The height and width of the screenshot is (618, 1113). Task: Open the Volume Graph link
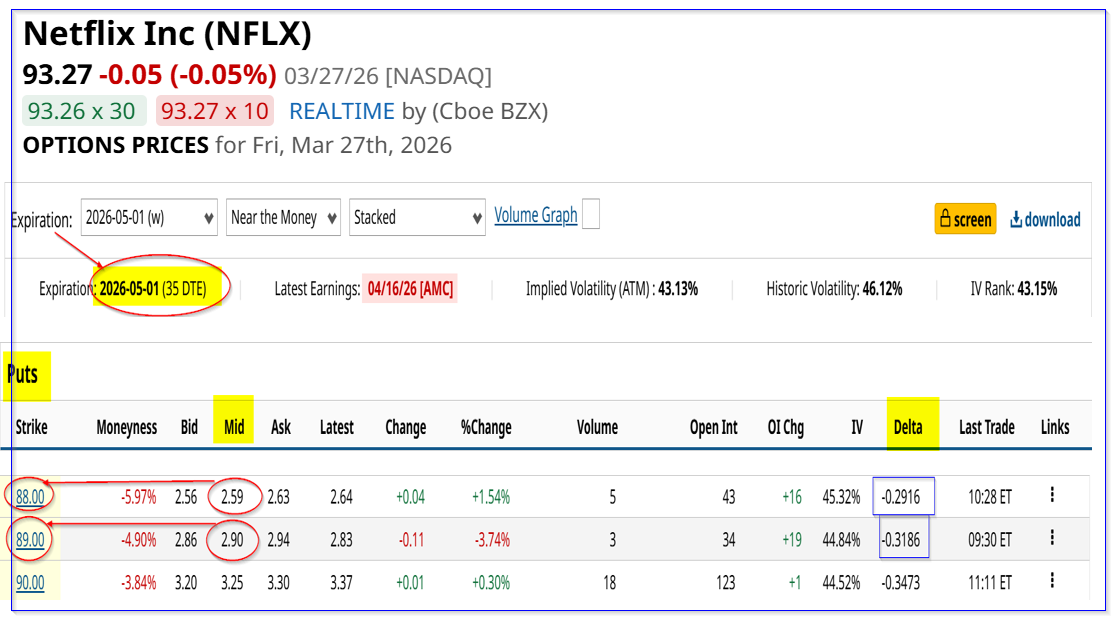pyautogui.click(x=536, y=215)
